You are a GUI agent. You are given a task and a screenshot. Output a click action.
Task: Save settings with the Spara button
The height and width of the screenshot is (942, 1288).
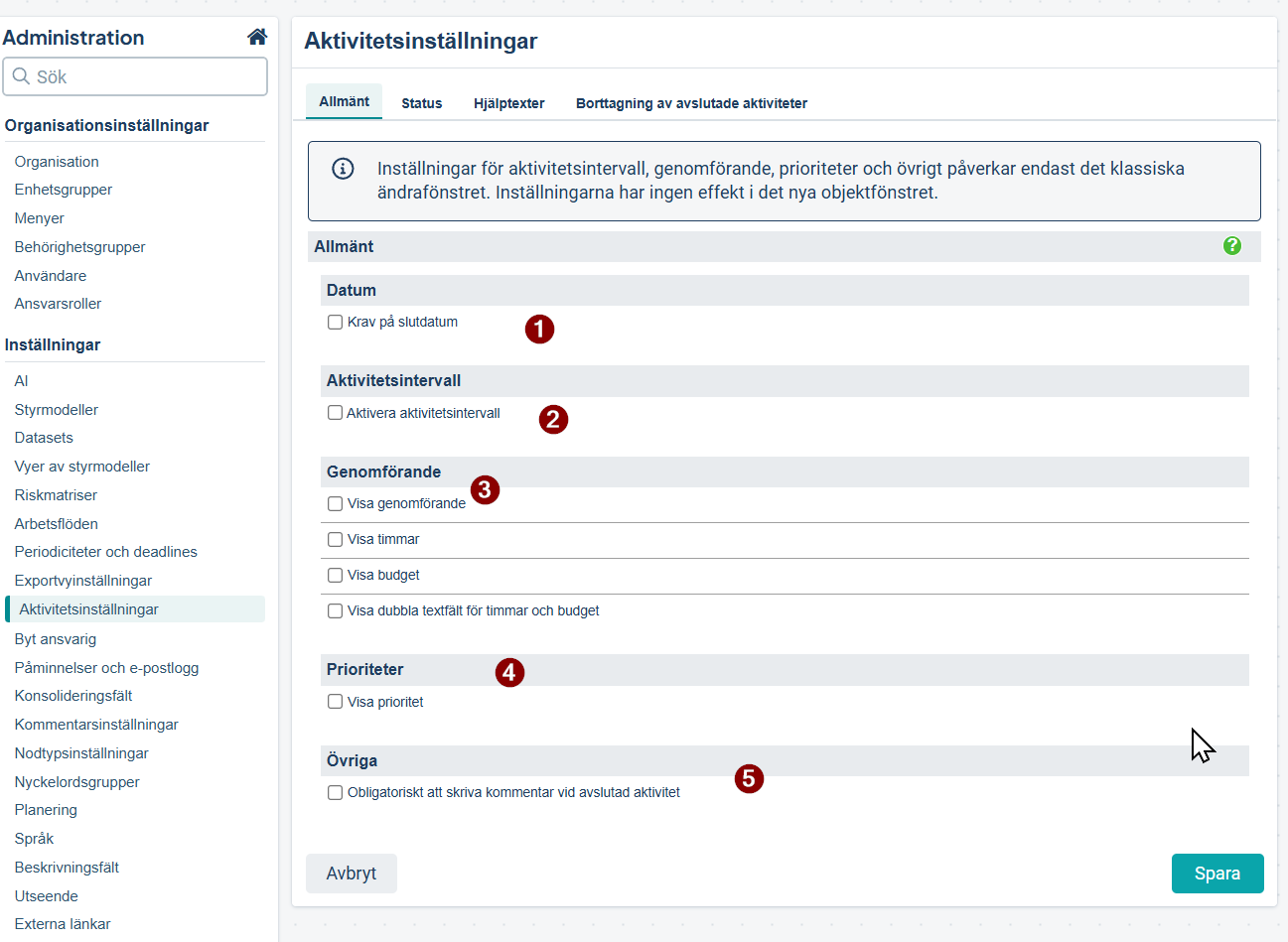1217,874
